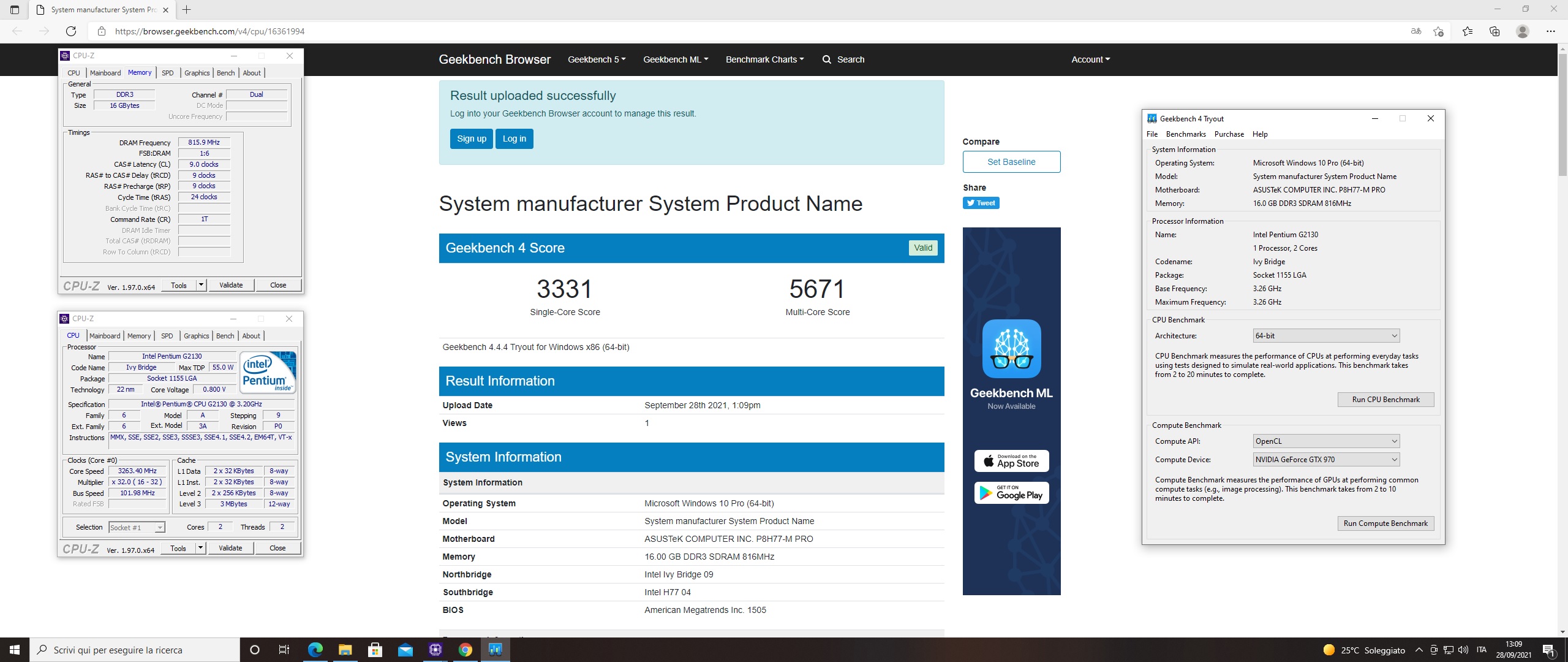
Task: Switch to Graphics tab in upper CPU-Z window
Action: 197,73
